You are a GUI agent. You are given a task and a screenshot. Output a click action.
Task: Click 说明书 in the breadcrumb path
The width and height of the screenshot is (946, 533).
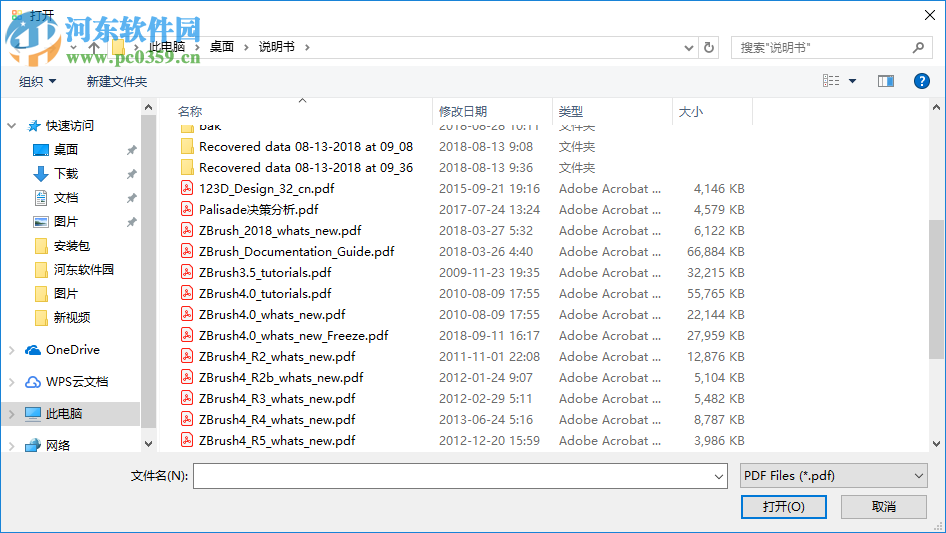coord(277,46)
